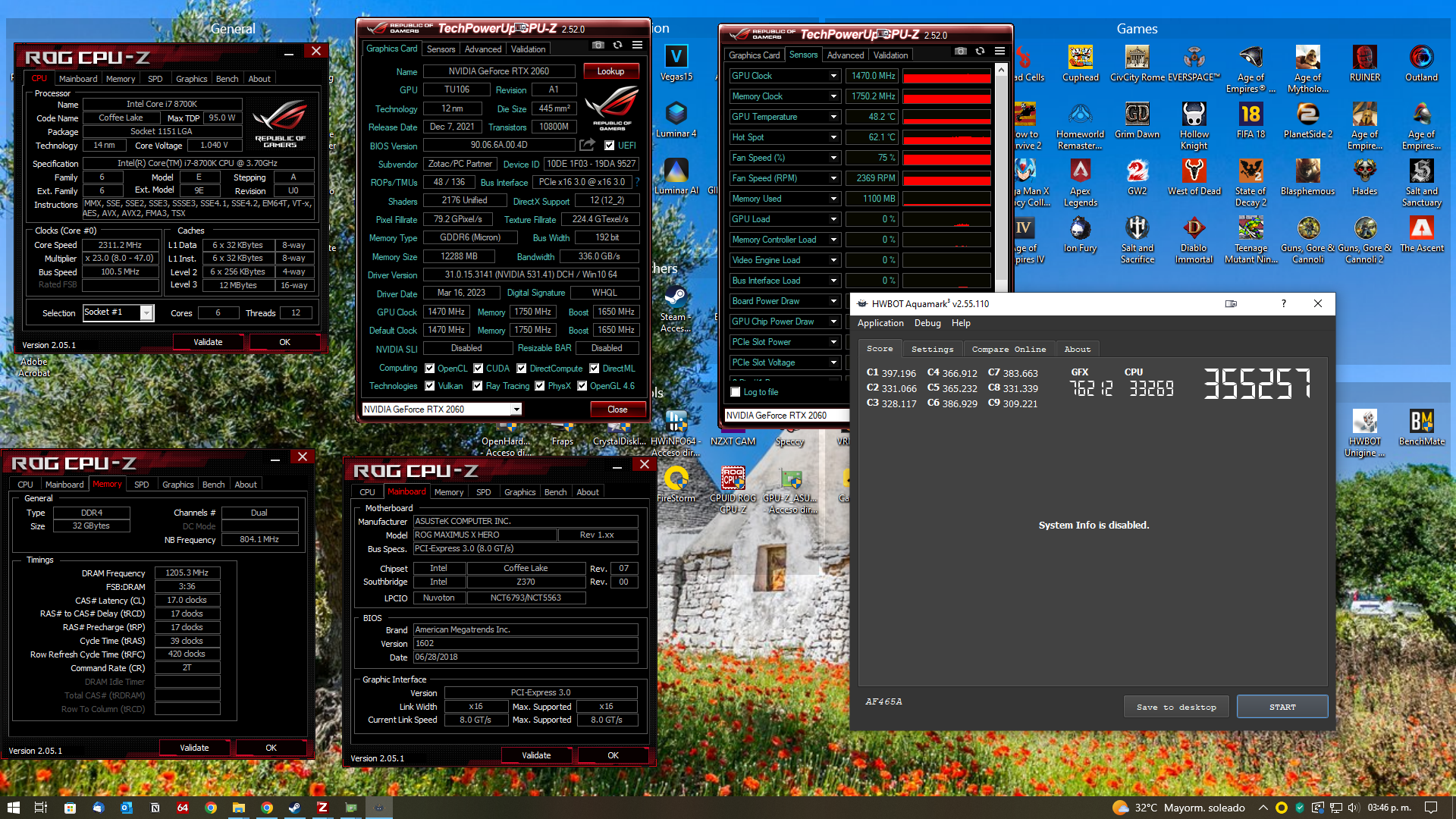The height and width of the screenshot is (819, 1456).
Task: Click START in HWBOT Aquamark
Action: pyautogui.click(x=1282, y=707)
